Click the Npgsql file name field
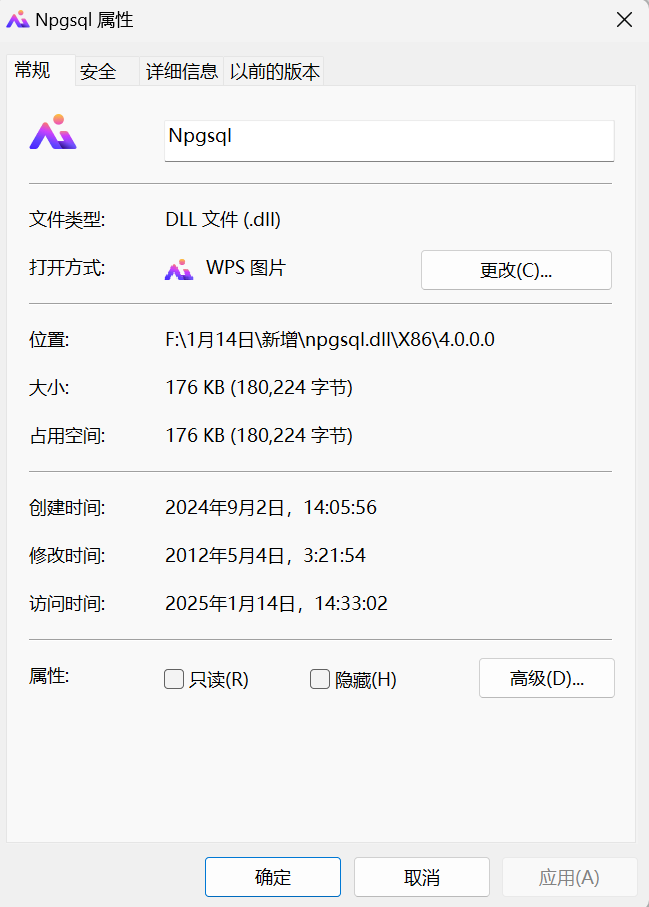 click(x=388, y=139)
